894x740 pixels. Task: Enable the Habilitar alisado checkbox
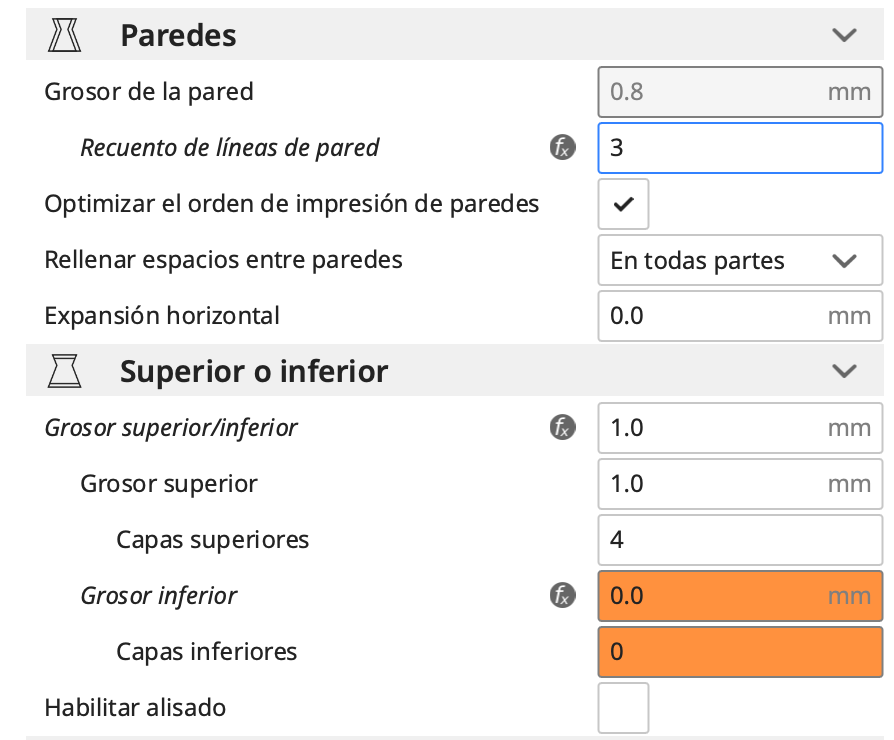coord(623,708)
